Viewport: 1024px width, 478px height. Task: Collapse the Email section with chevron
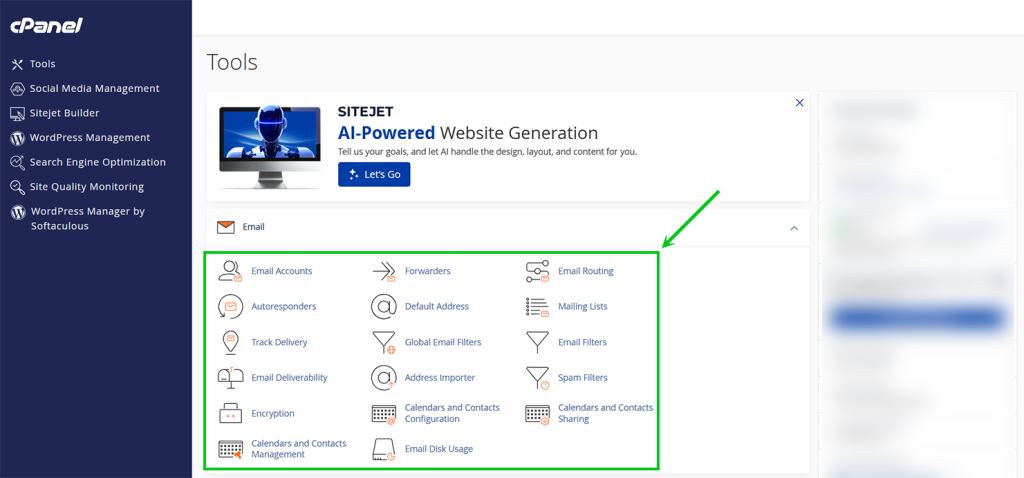[794, 228]
